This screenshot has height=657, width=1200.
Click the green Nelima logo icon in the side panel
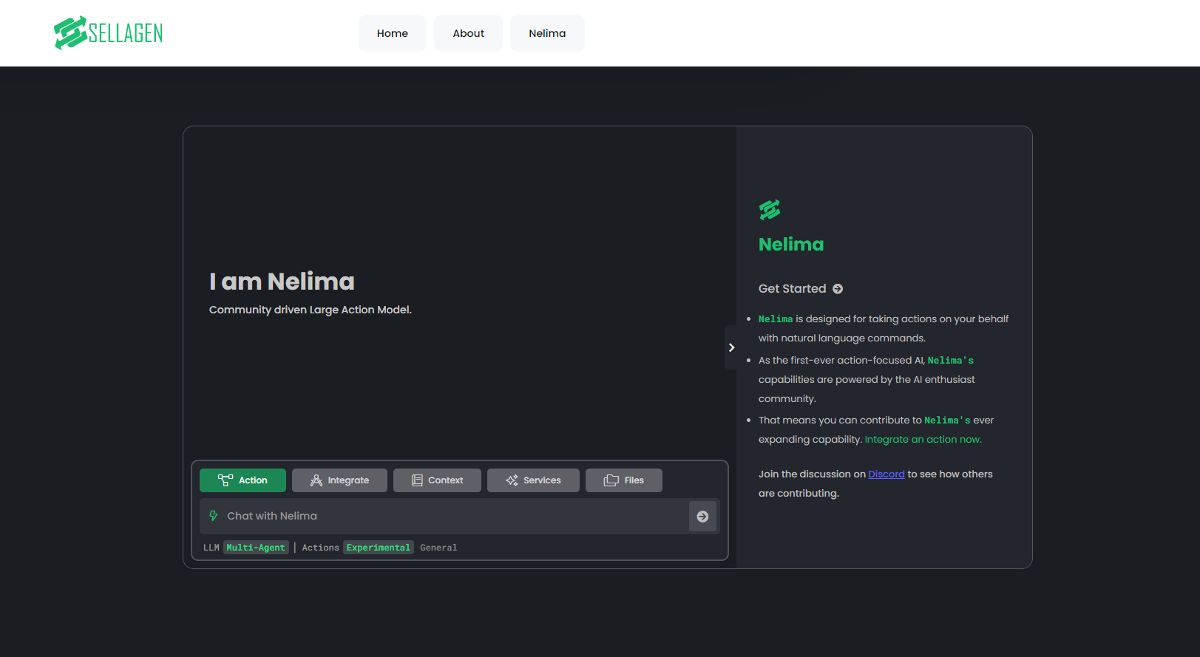pyautogui.click(x=769, y=210)
